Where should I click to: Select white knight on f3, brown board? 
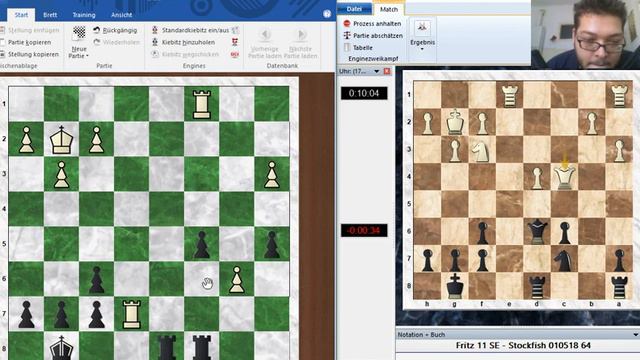(x=482, y=150)
